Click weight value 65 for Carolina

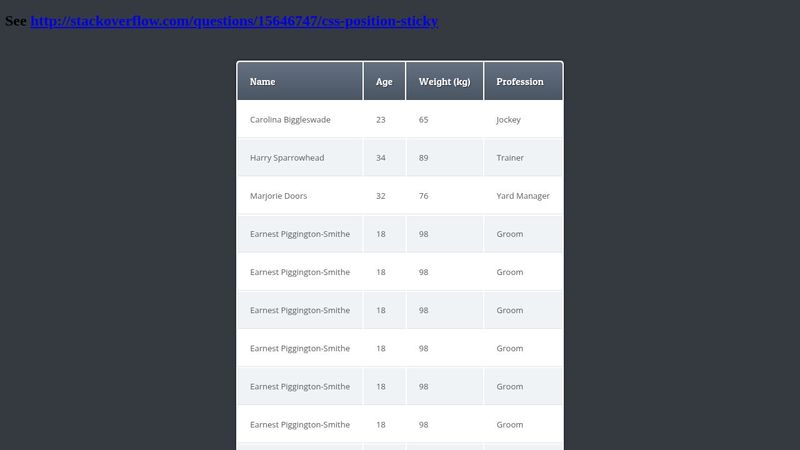click(423, 119)
